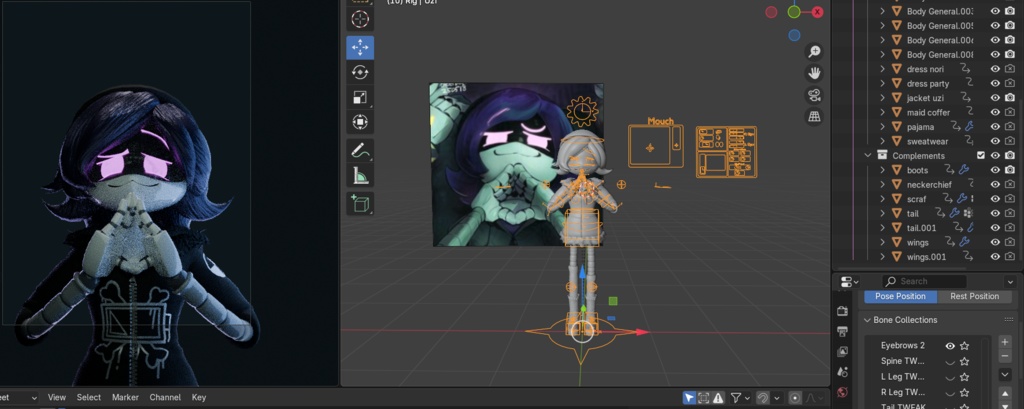Viewport: 1024px width, 409px height.
Task: Open properties options dropdown beside Search
Action: [x=1010, y=282]
